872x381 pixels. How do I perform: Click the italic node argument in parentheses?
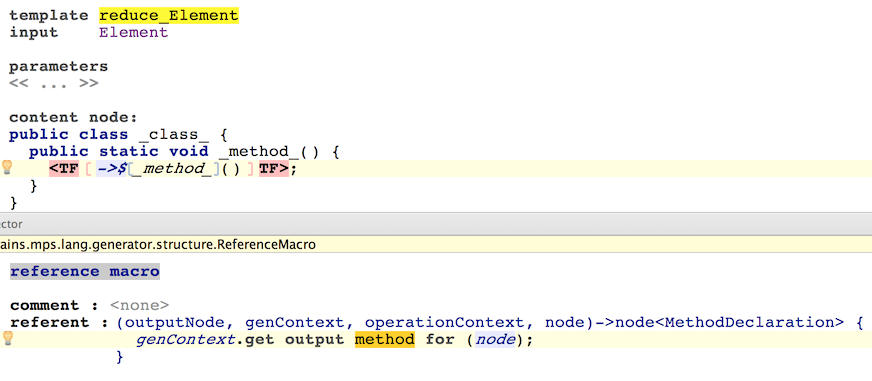(494, 339)
